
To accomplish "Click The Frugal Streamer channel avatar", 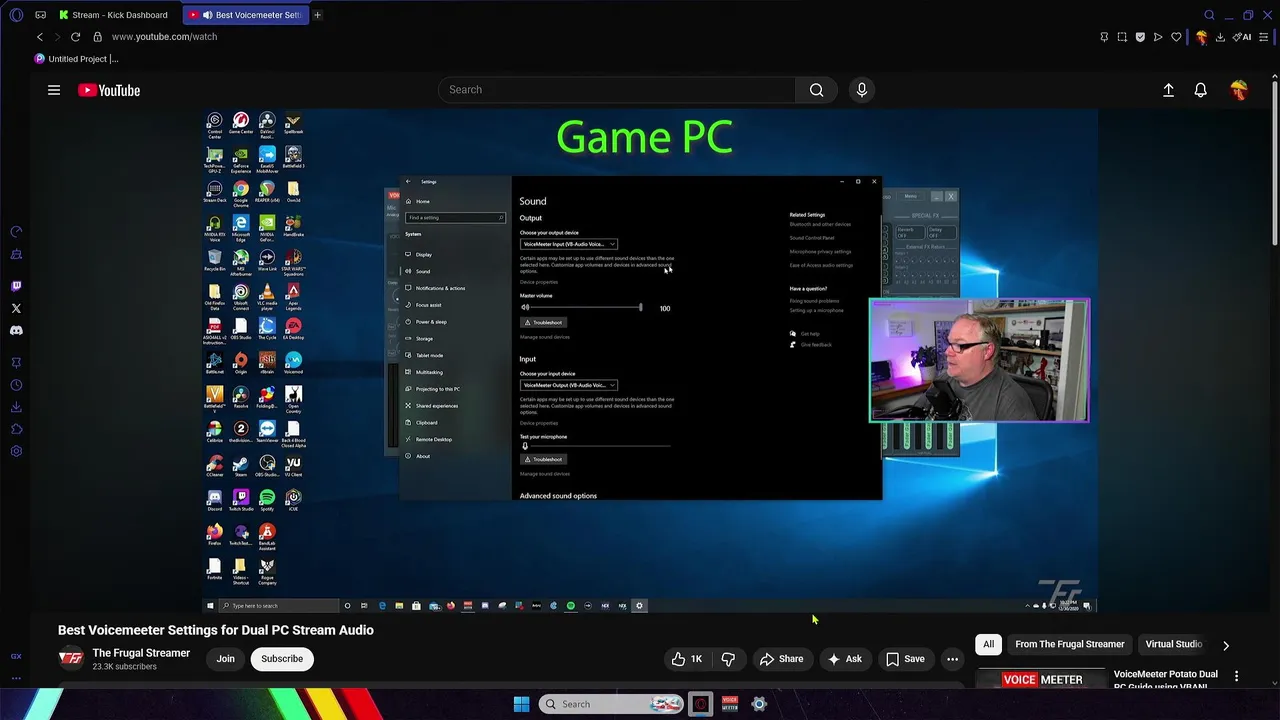I will (71, 658).
